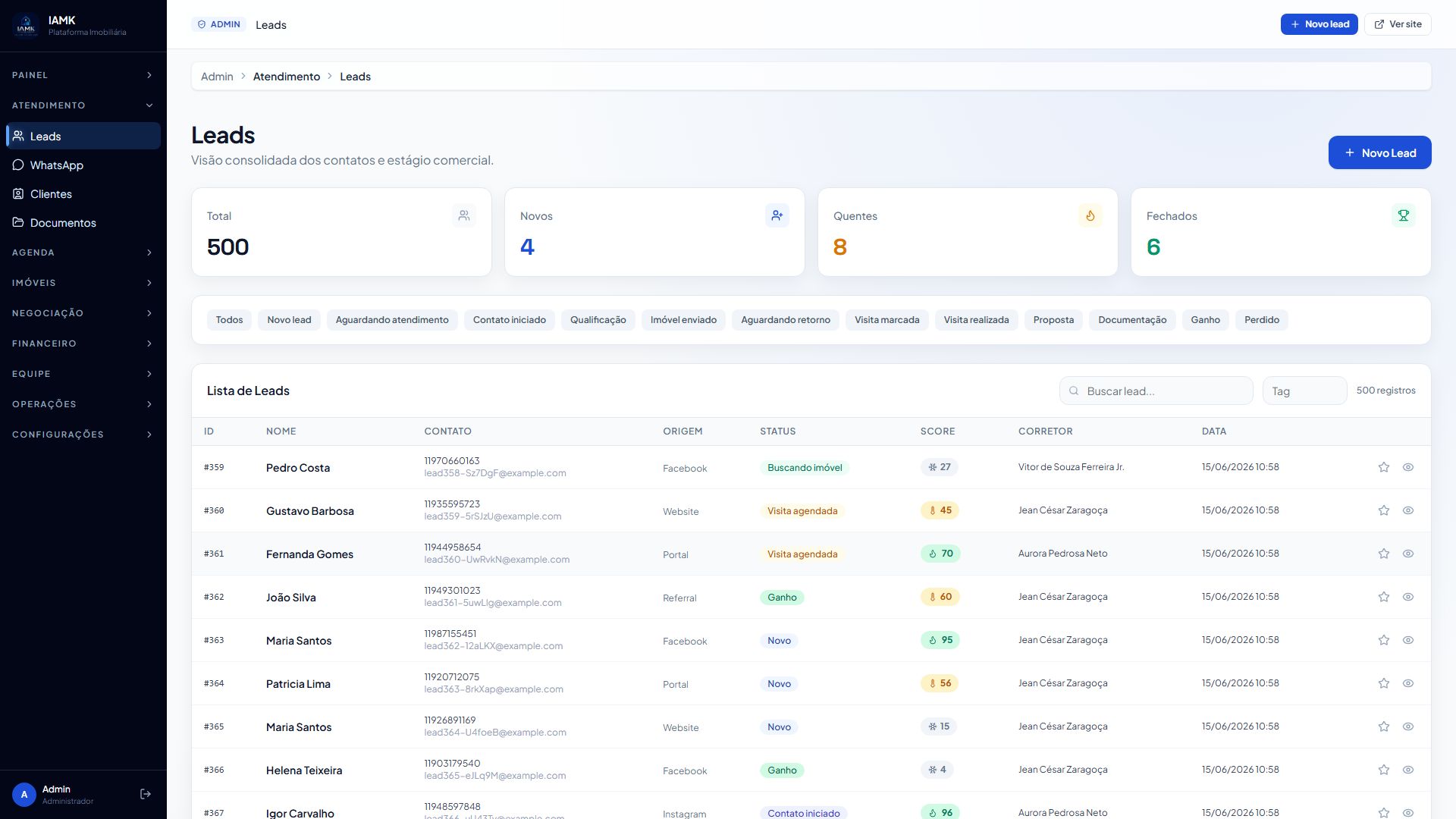
Task: Click Igor Carvalho lead name
Action: pyautogui.click(x=300, y=813)
